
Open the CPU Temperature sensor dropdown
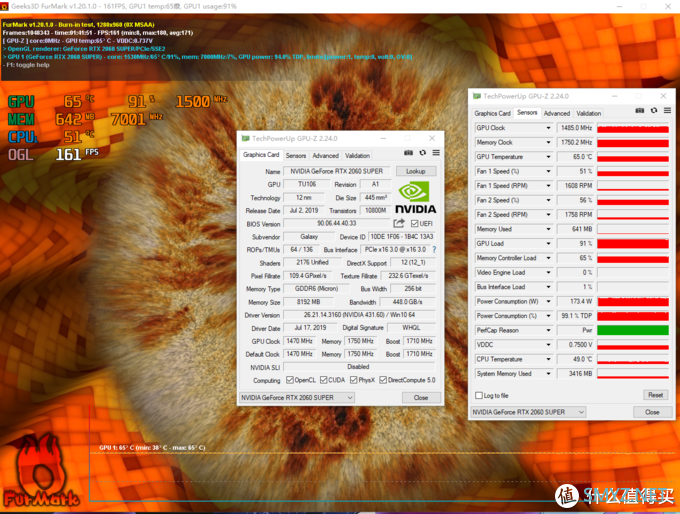(x=548, y=359)
